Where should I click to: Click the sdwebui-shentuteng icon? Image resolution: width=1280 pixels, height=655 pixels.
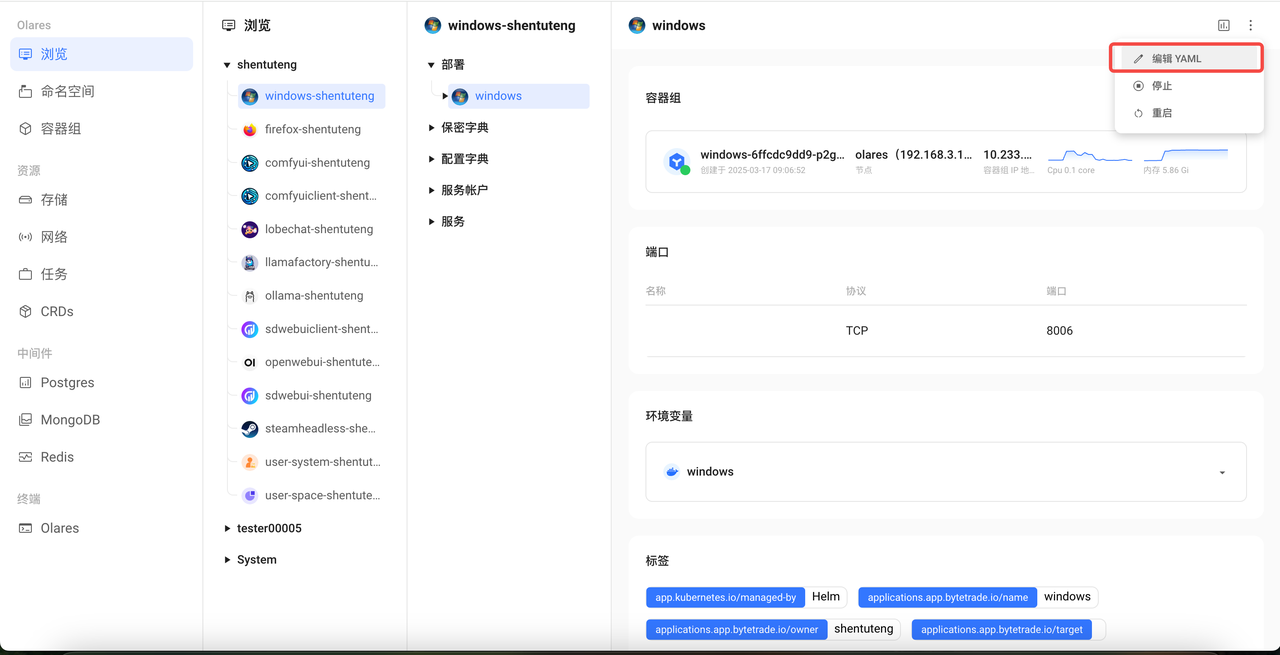pyautogui.click(x=250, y=396)
